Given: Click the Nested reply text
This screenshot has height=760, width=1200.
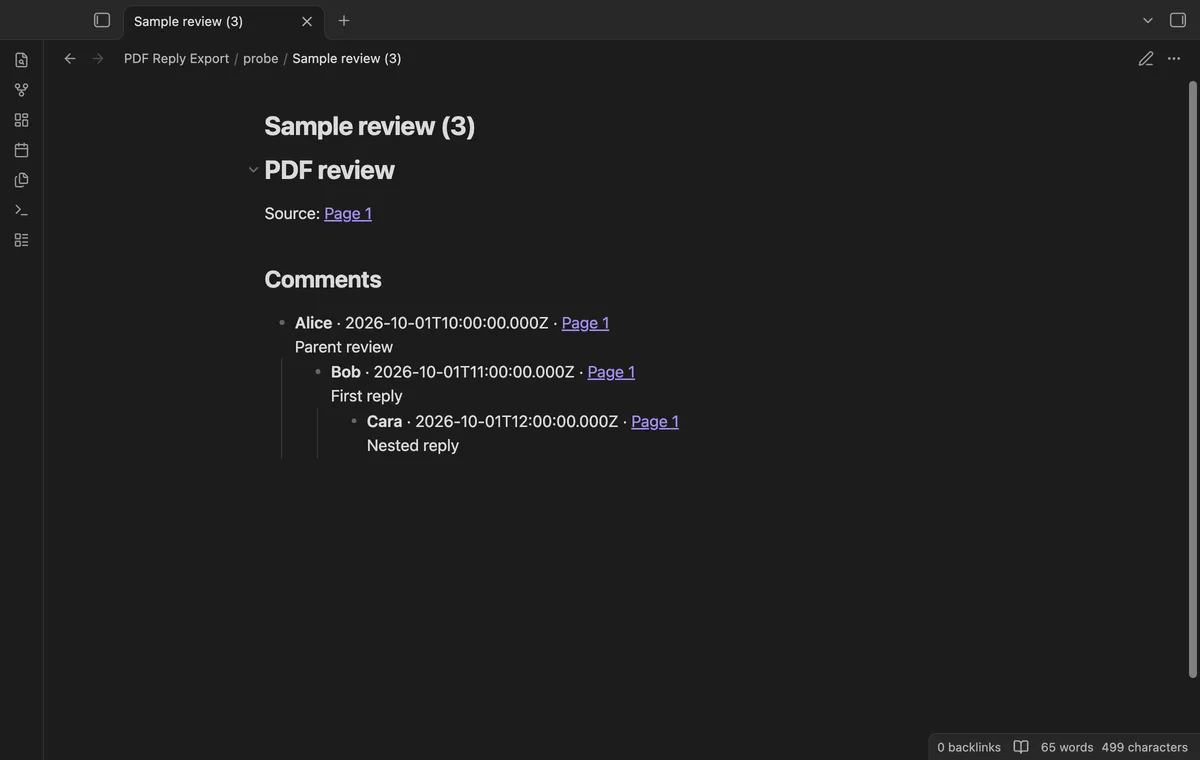Looking at the screenshot, I should click(413, 445).
